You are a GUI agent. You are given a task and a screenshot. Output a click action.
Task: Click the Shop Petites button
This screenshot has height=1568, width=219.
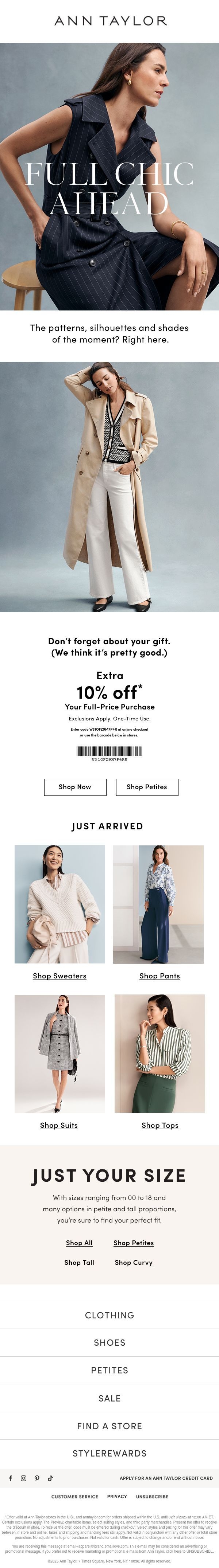point(147,786)
